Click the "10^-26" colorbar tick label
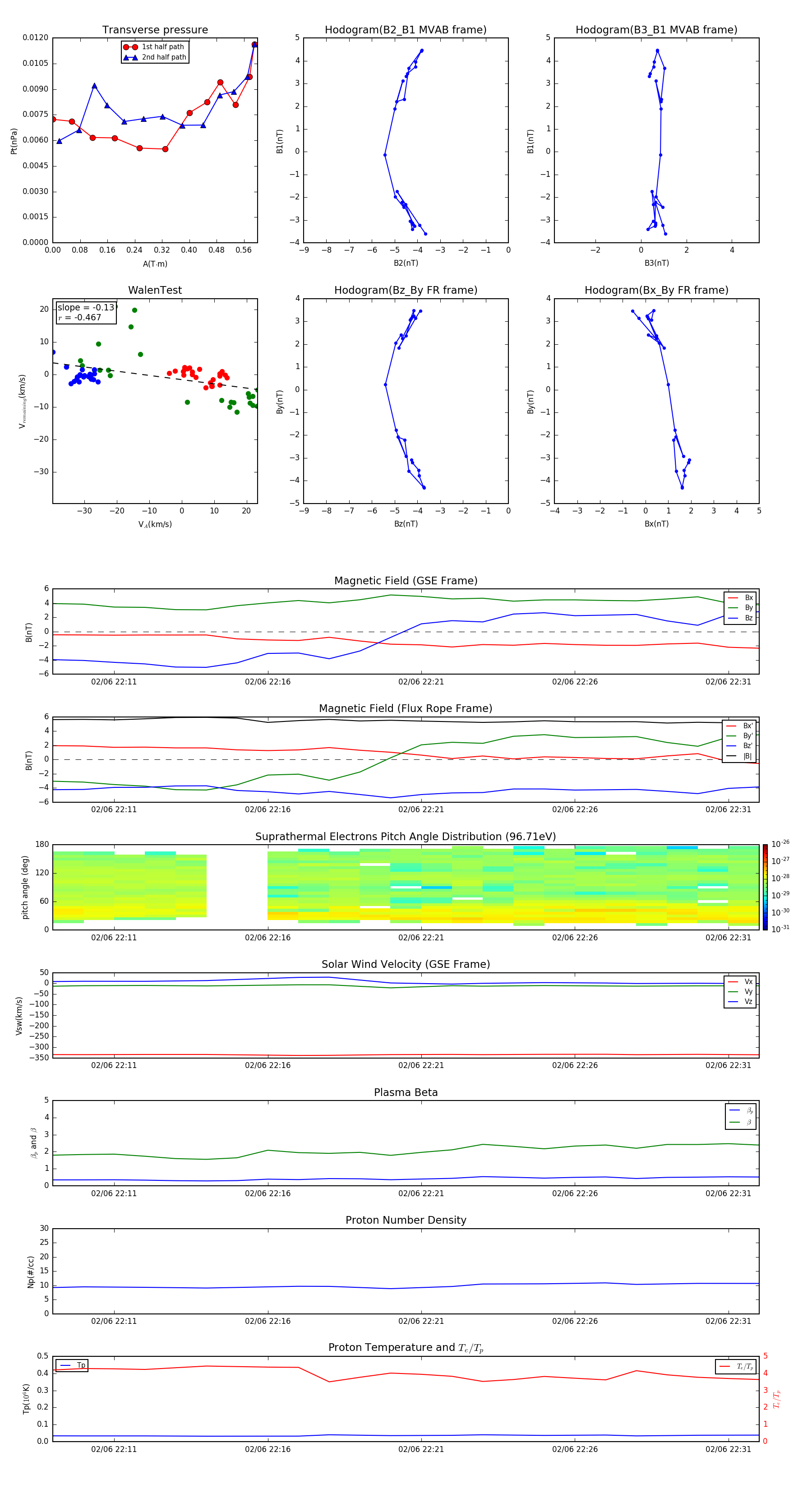The image size is (812, 1489). coord(780,844)
